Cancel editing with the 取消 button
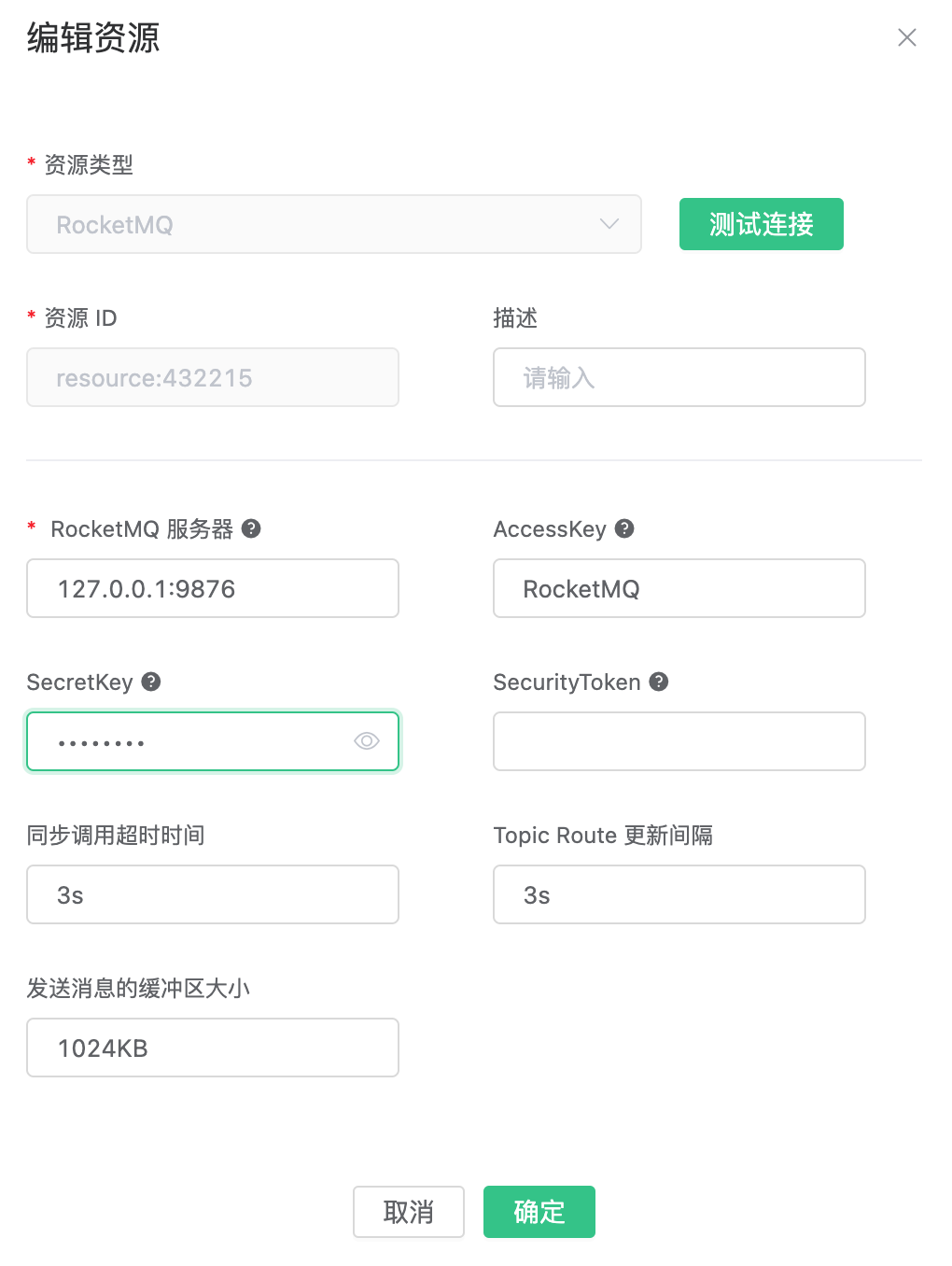This screenshot has height=1266, width=952. click(x=408, y=1212)
